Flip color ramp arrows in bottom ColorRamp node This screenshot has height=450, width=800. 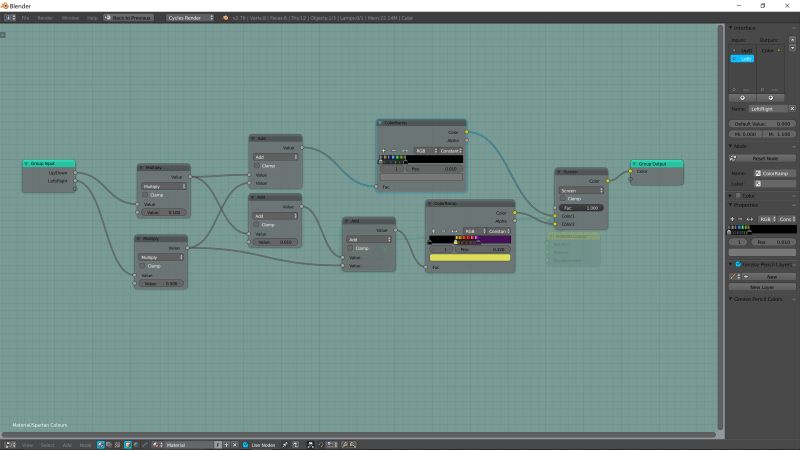[454, 231]
